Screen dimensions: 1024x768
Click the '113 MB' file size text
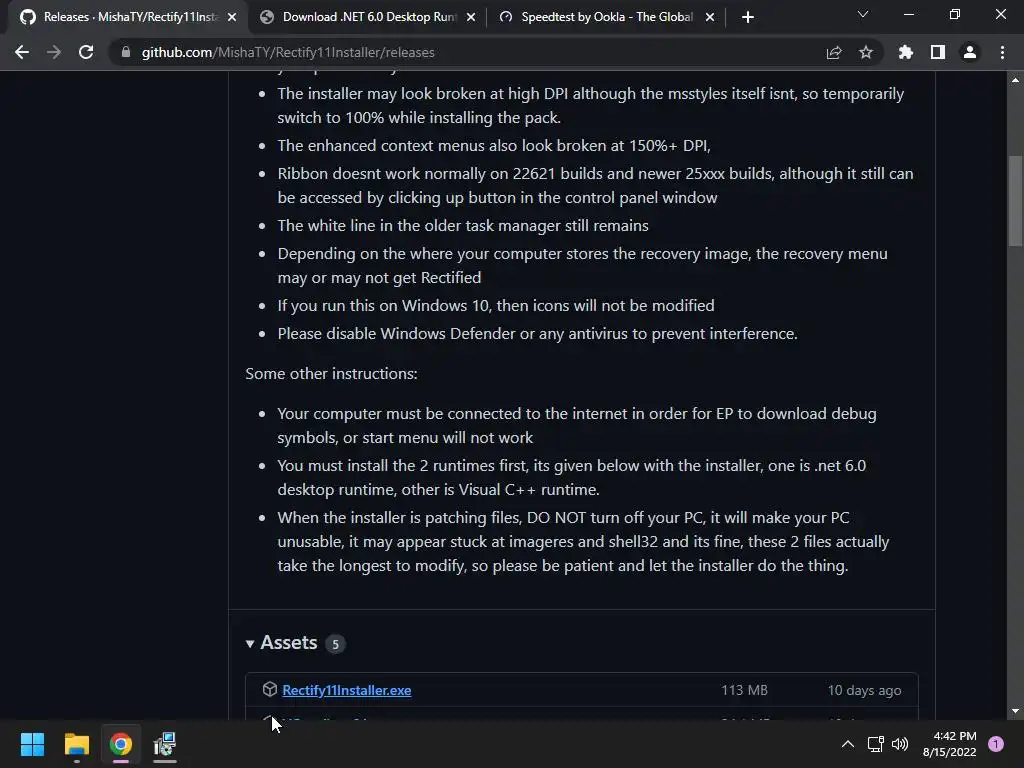click(744, 690)
